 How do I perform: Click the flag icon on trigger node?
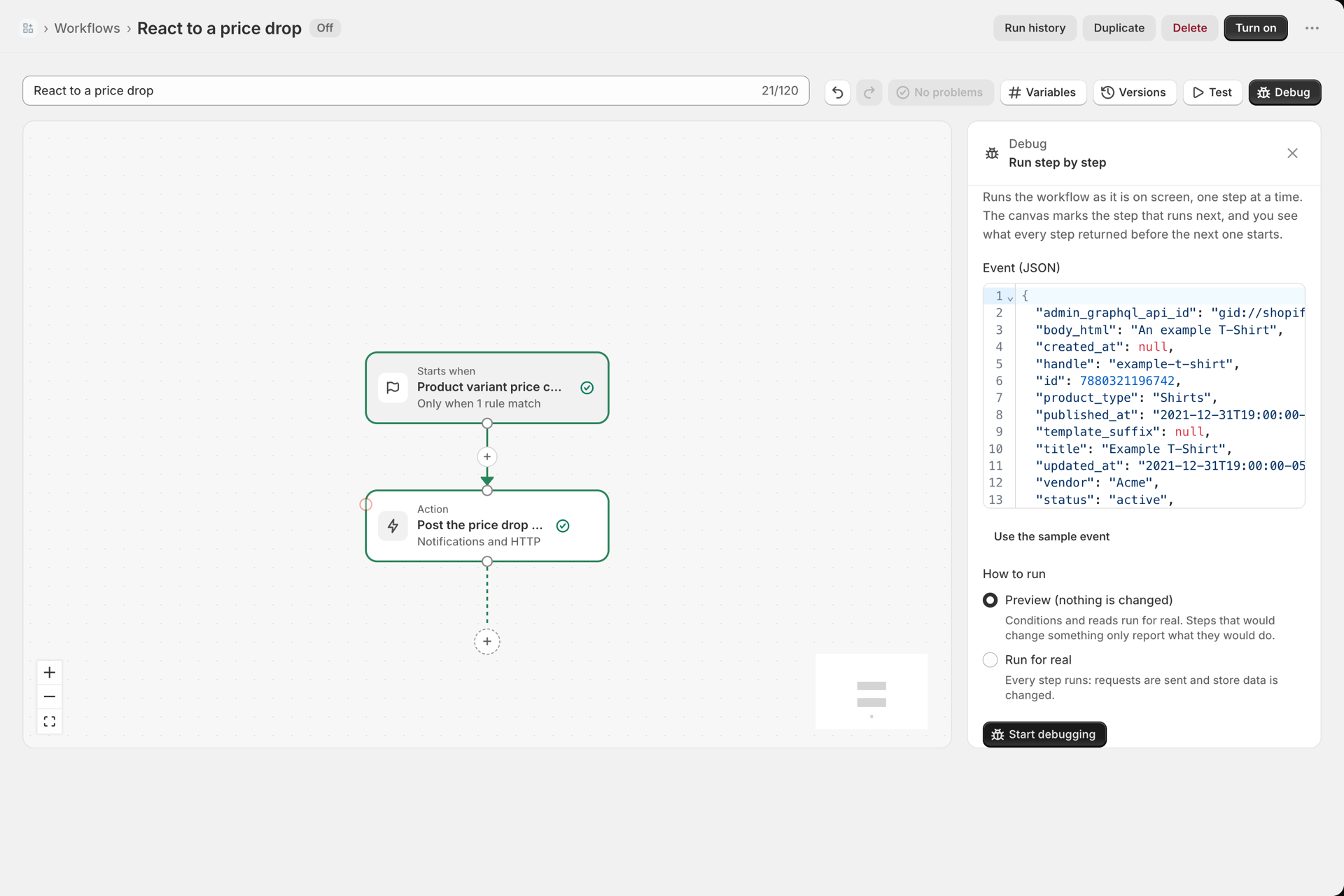pos(393,388)
